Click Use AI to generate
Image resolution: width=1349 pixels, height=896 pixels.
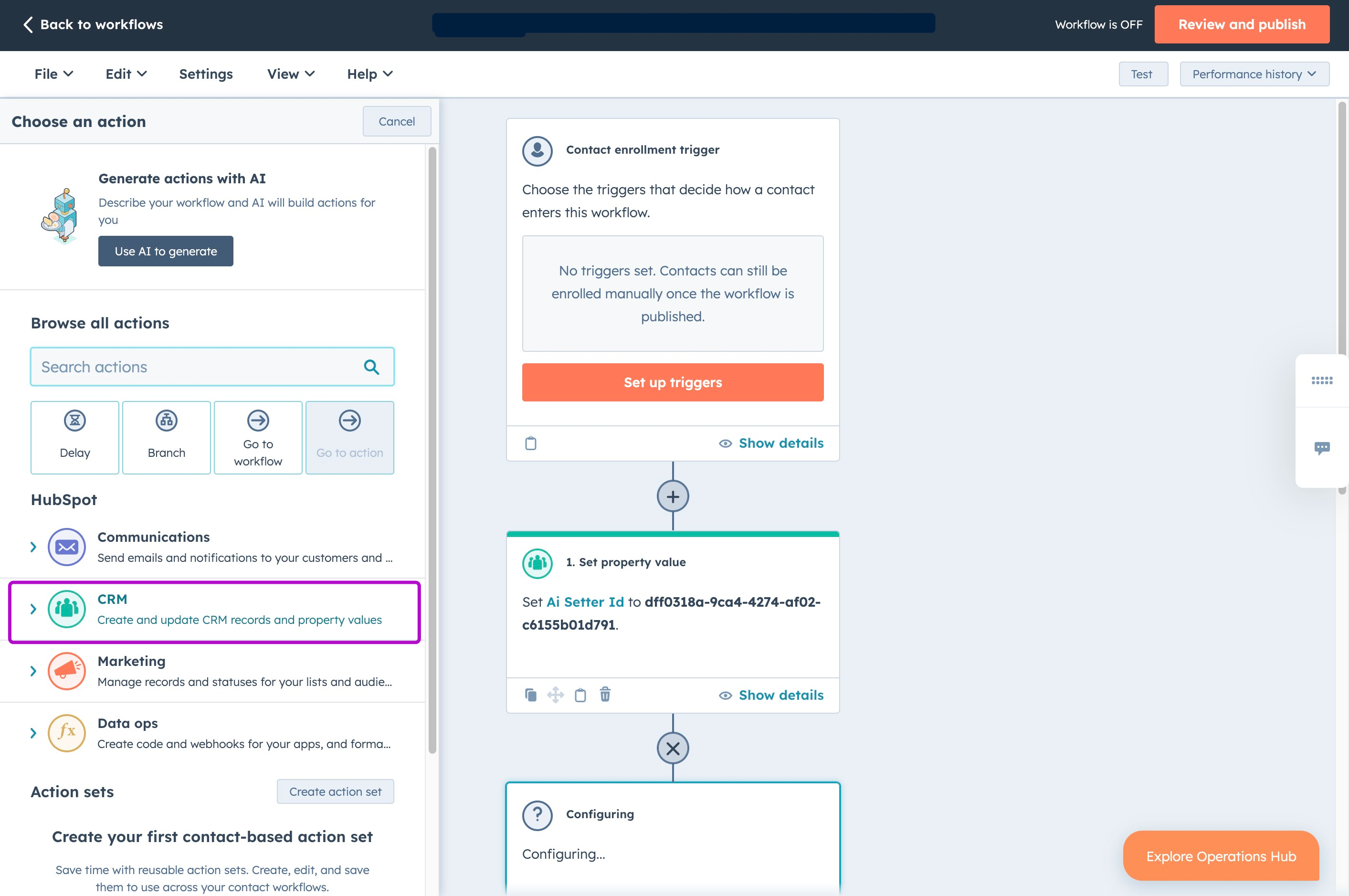pos(166,252)
